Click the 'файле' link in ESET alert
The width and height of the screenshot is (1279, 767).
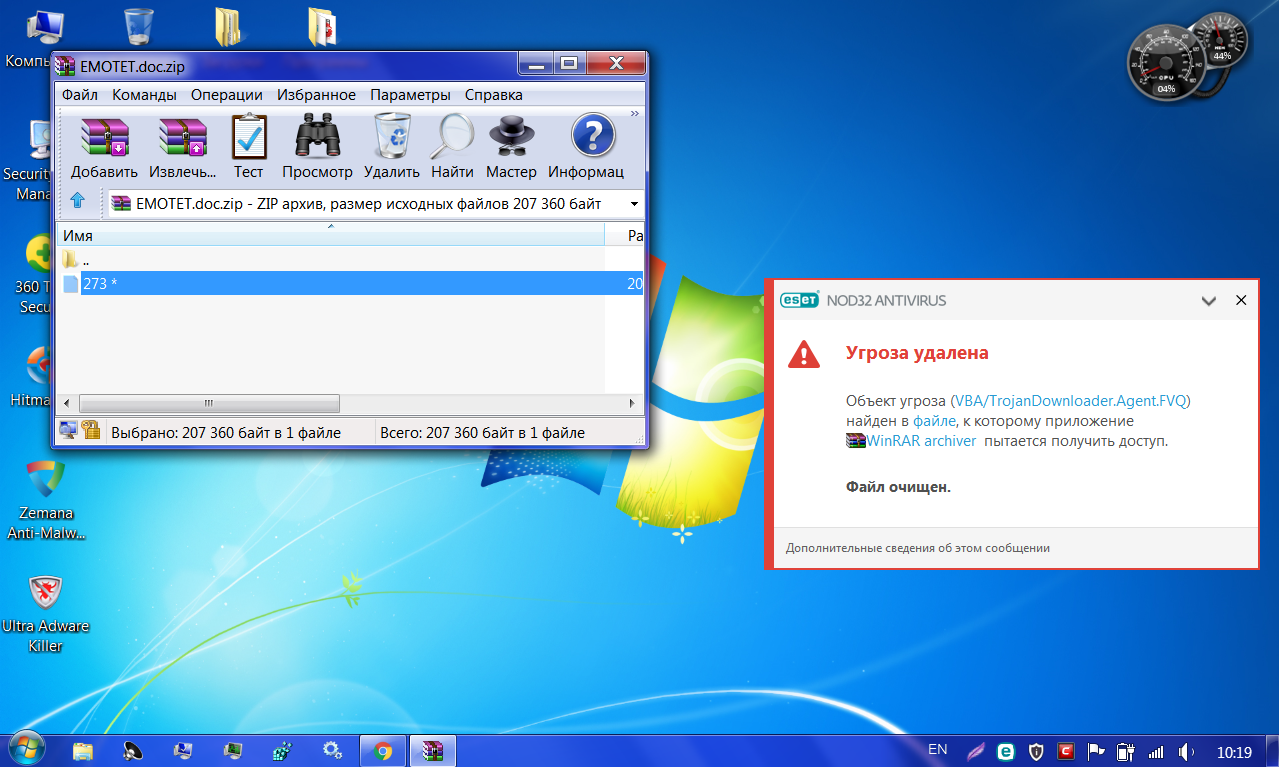click(933, 420)
